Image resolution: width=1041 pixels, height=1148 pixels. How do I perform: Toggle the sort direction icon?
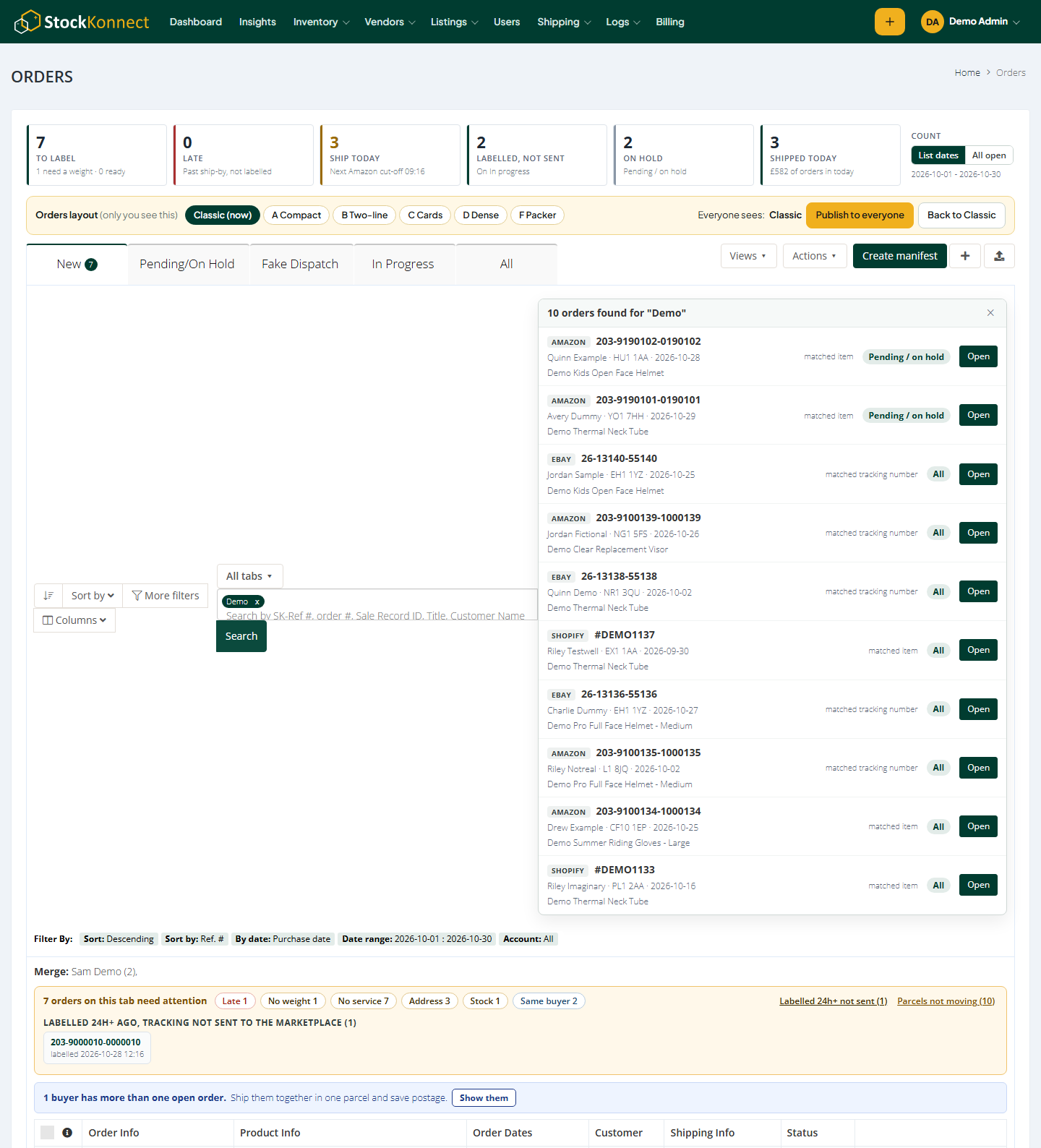click(48, 596)
